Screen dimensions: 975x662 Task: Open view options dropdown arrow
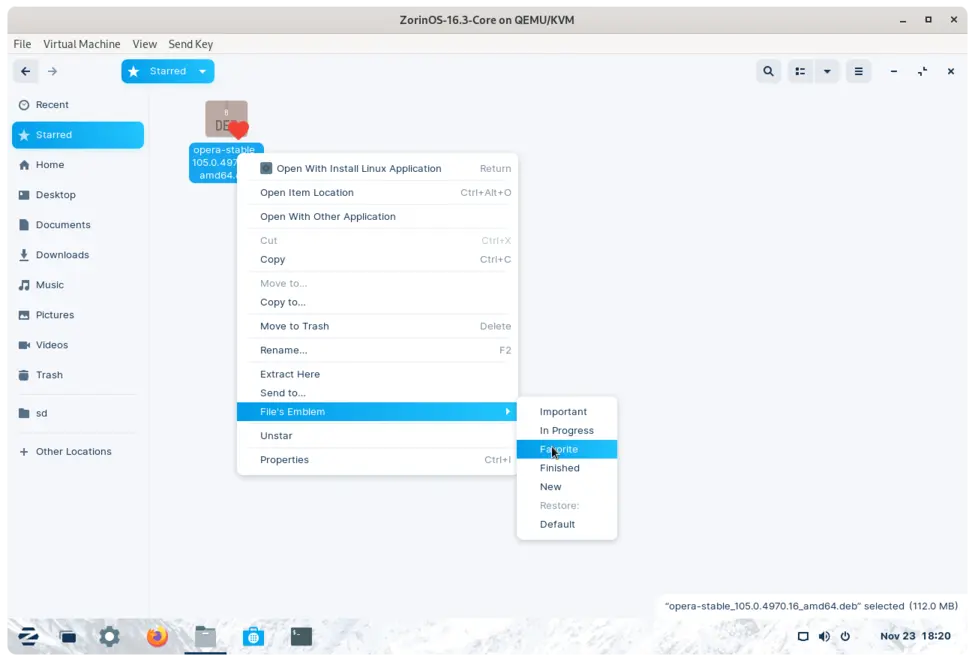tap(827, 71)
